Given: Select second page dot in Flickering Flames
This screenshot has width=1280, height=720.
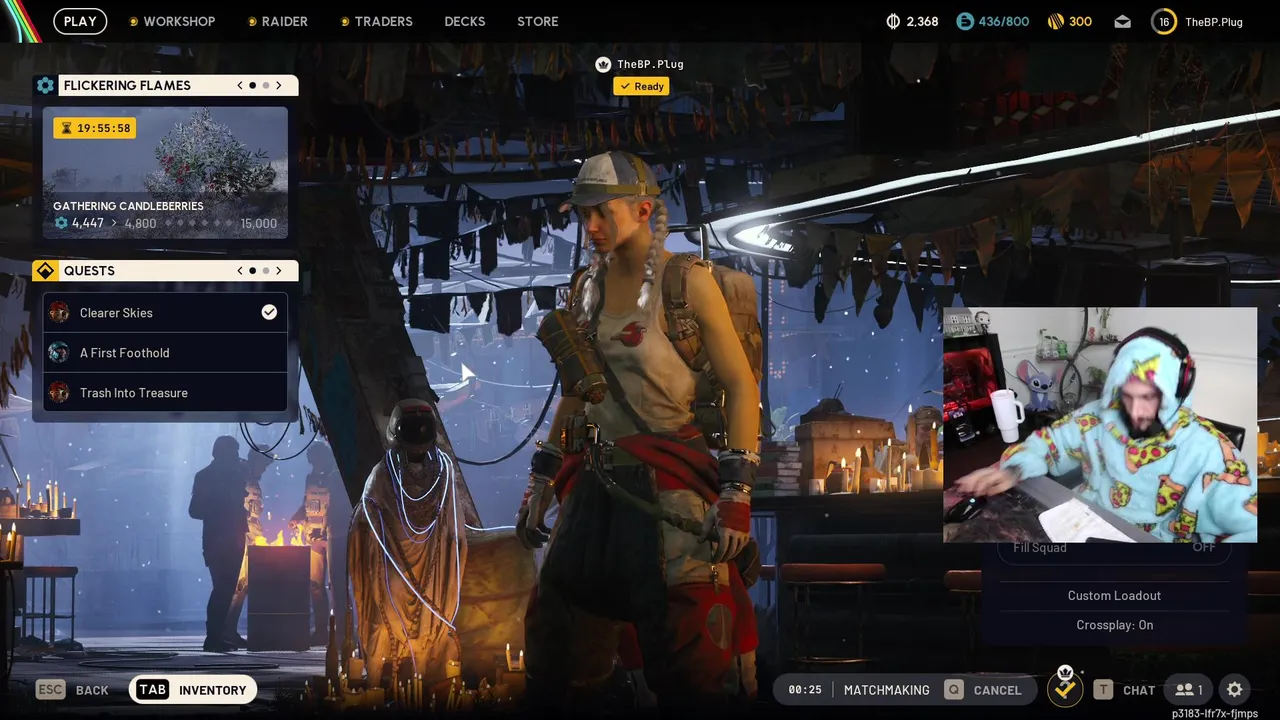Looking at the screenshot, I should tap(266, 85).
